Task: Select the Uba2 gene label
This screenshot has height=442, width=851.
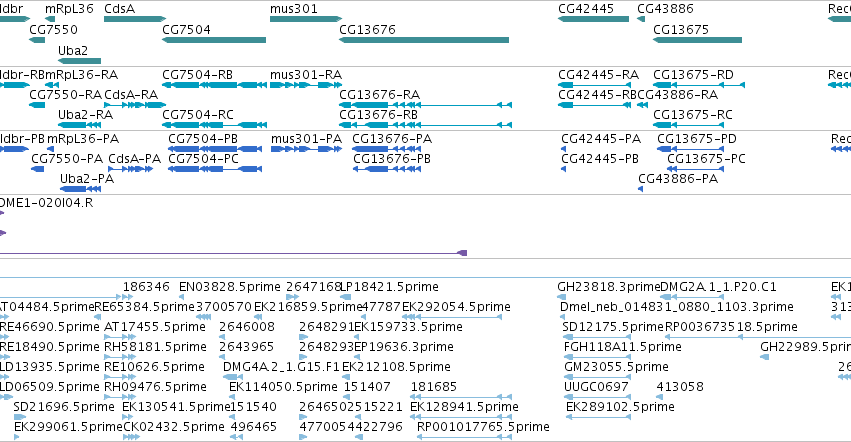Action: (x=73, y=50)
